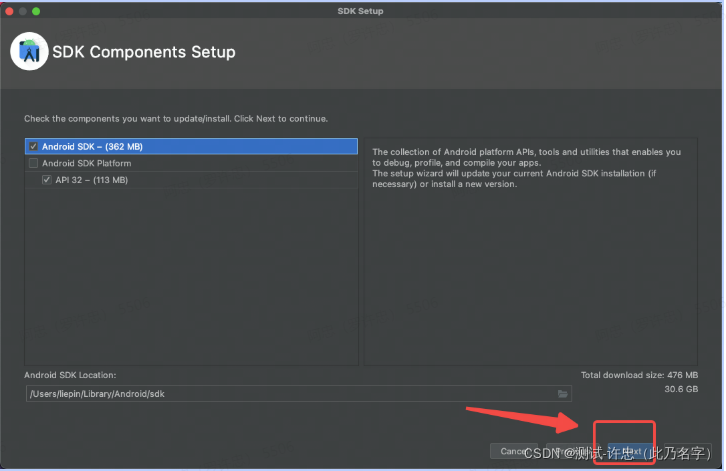This screenshot has height=471, width=726.
Task: Uncheck the Android SDK – (362 MB) checkbox
Action: [x=33, y=146]
